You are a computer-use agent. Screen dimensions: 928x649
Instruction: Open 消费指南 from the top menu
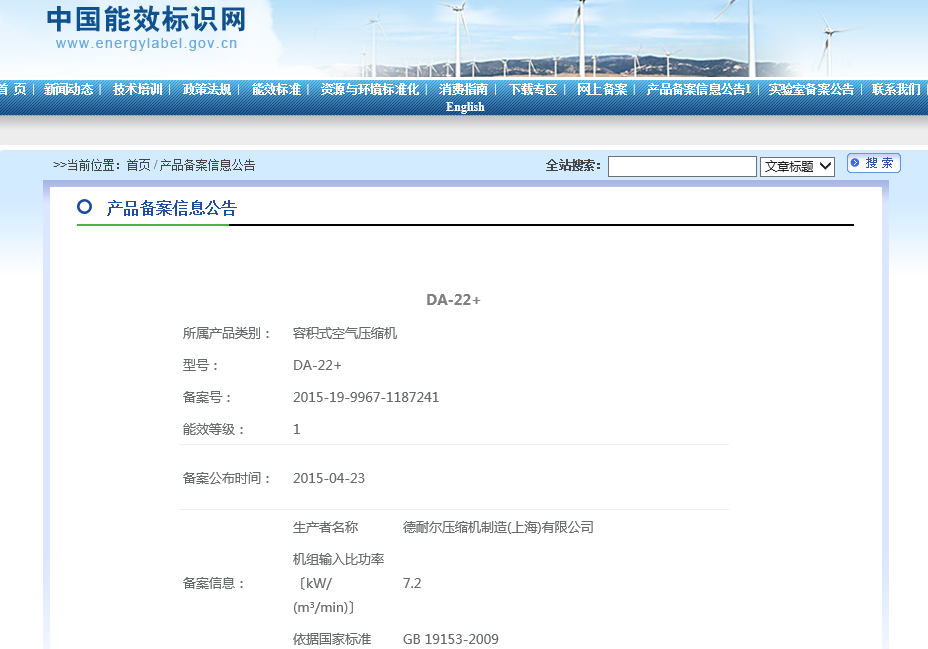tap(463, 89)
